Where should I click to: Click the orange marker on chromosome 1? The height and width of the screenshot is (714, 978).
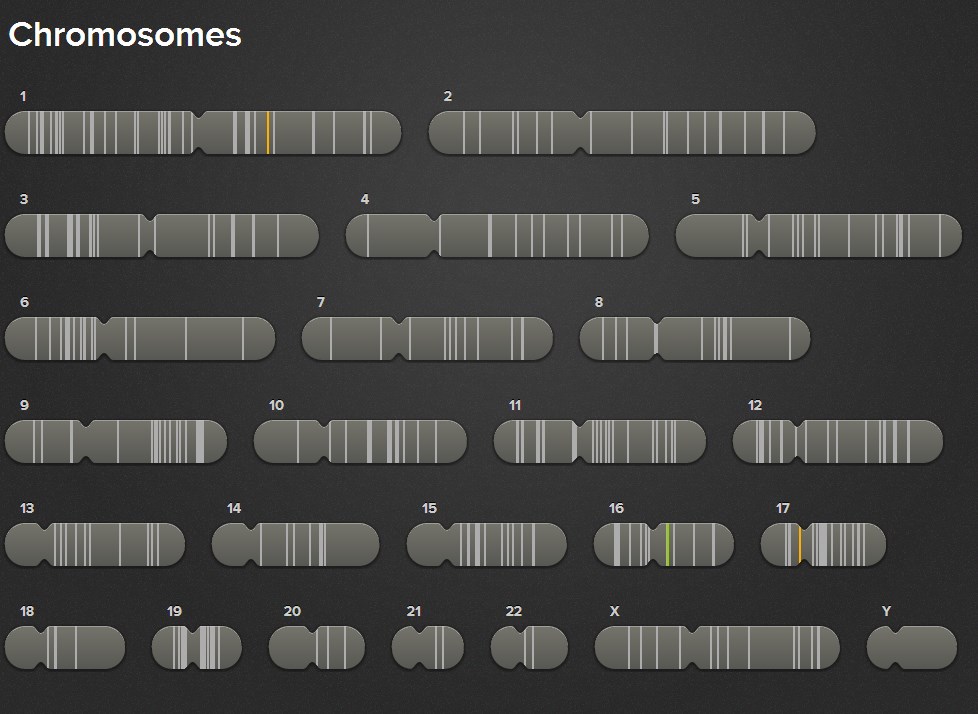click(x=268, y=133)
